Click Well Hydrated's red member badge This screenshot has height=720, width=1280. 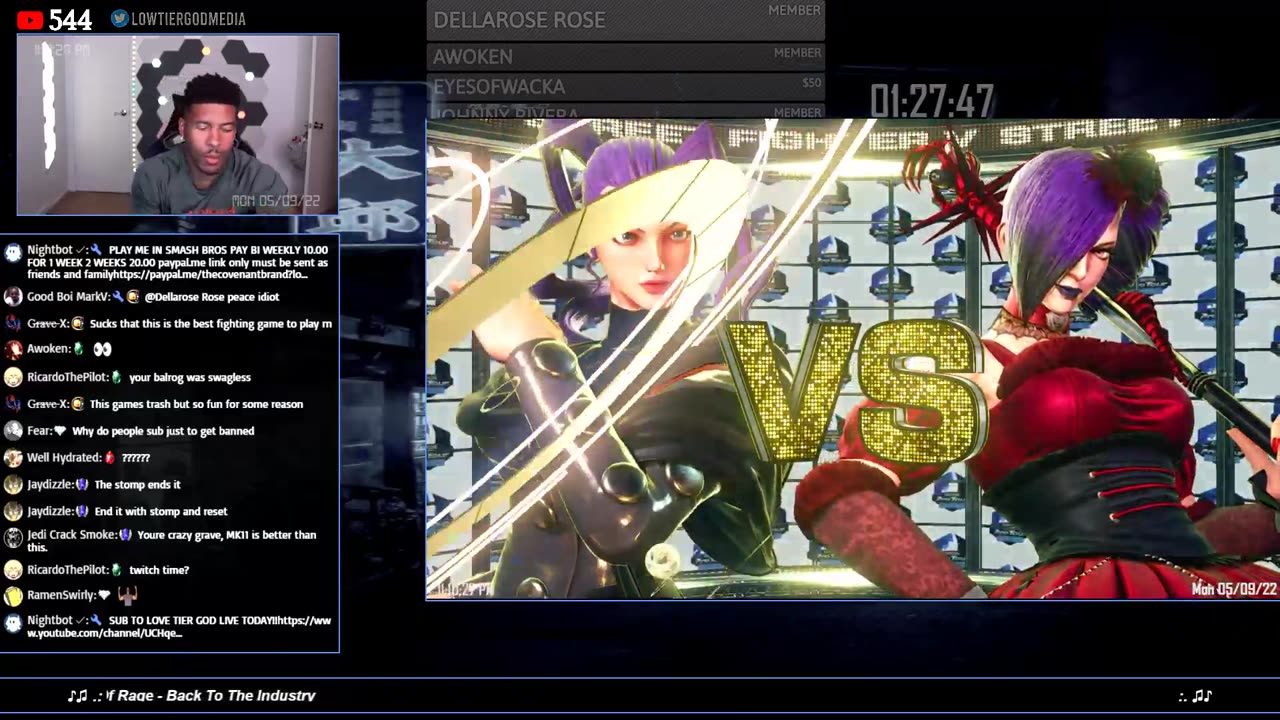coord(110,457)
